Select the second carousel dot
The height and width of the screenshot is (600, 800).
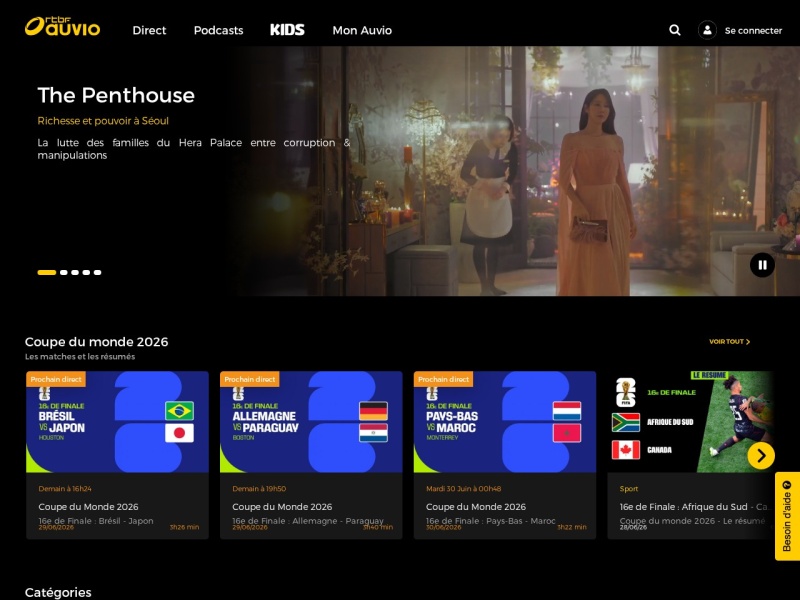point(64,272)
